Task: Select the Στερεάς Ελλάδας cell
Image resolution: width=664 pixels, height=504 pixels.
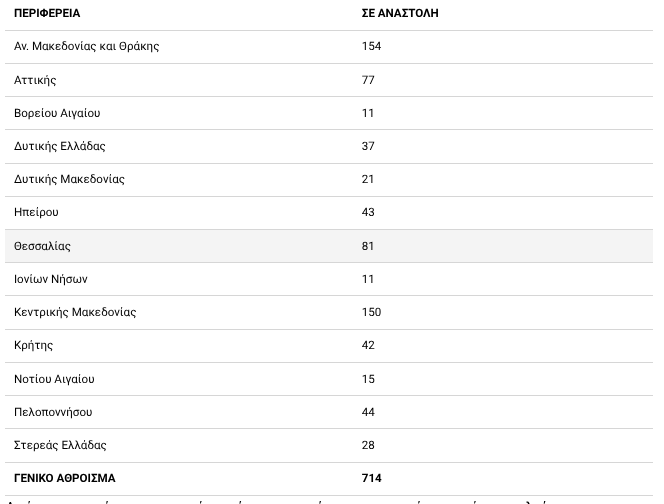Action: (x=60, y=445)
